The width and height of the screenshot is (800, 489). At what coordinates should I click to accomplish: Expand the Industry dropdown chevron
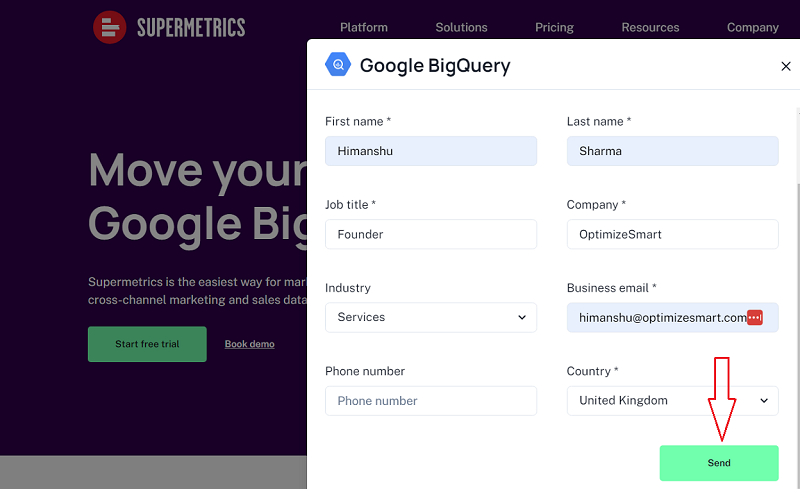tap(522, 317)
